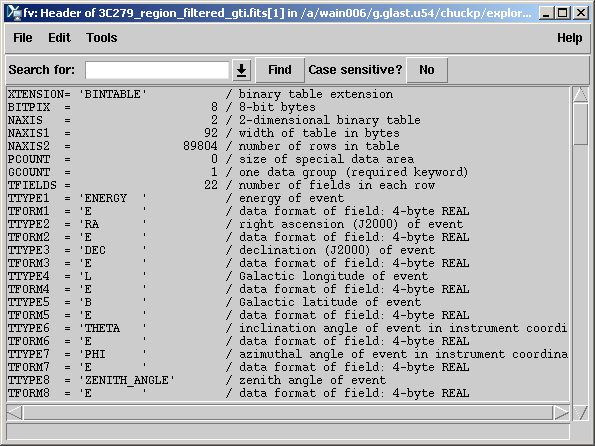Minimize the fv header window
This screenshot has width=595, height=446.
pyautogui.click(x=546, y=13)
